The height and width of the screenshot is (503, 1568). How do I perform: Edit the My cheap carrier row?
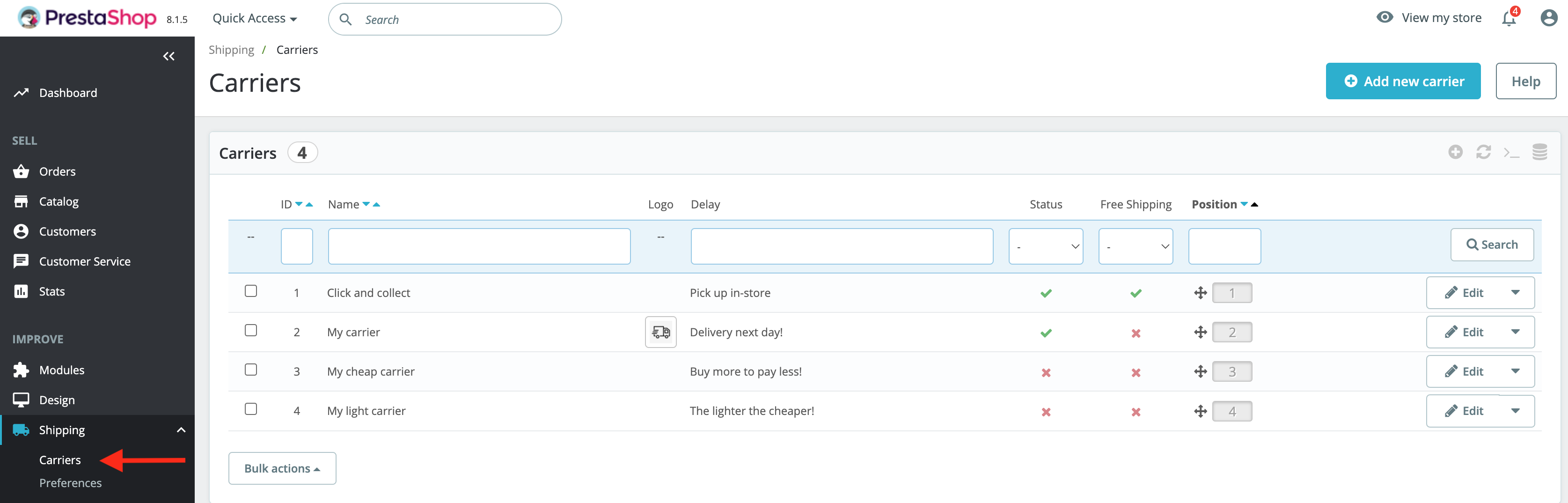1464,371
